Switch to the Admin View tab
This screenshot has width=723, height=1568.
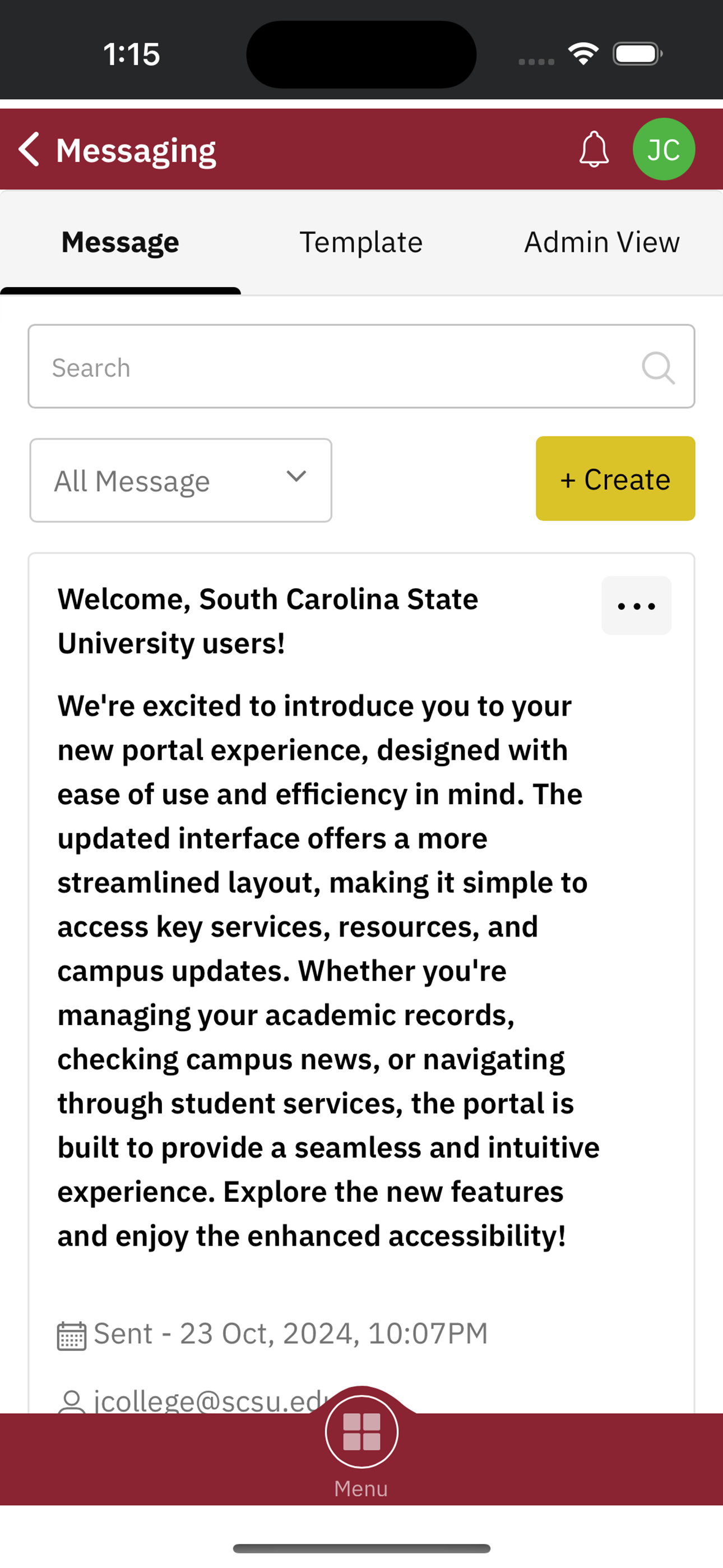pos(602,242)
